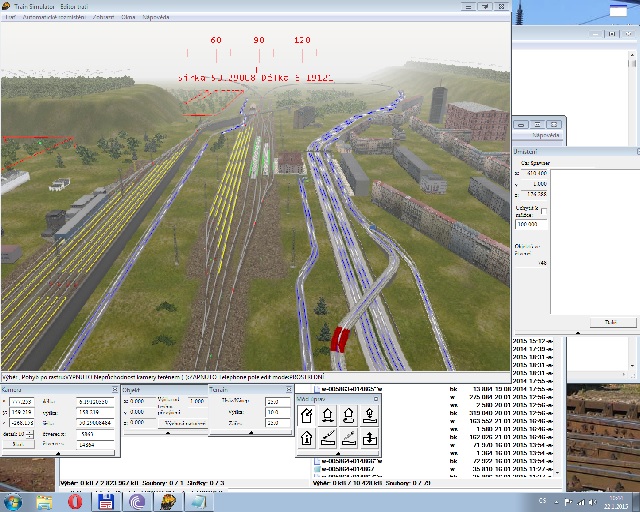This screenshot has width=640, height=512.
Task: Click the Skok button in Kamera panel
Action: 18,444
